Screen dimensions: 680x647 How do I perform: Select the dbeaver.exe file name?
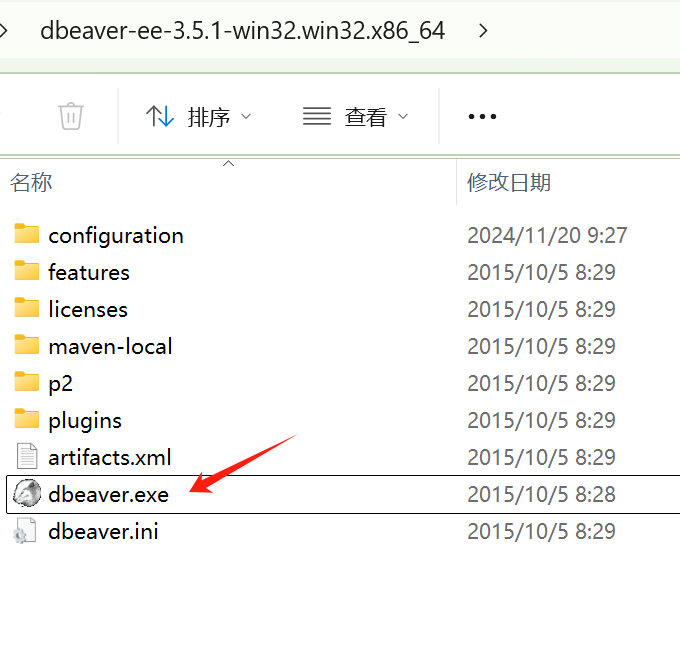pyautogui.click(x=108, y=494)
